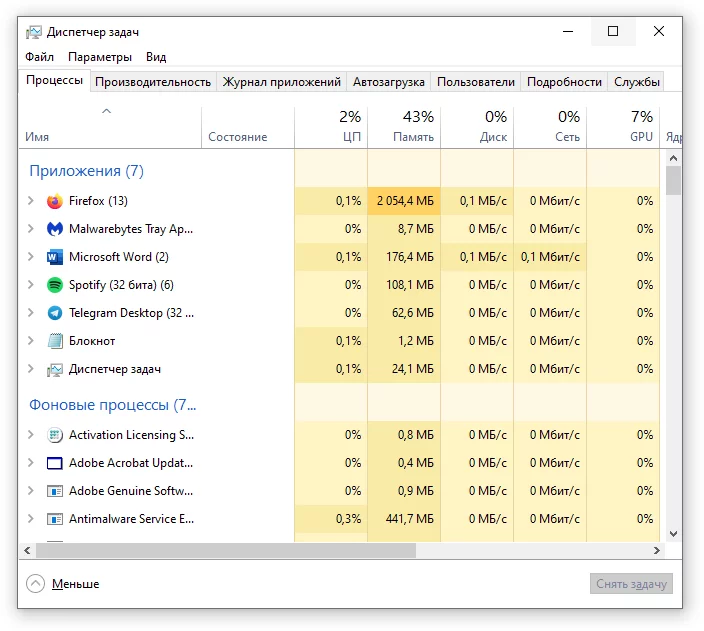The image size is (704, 631).
Task: Click the vertical scrollbar down arrow
Action: 673,534
